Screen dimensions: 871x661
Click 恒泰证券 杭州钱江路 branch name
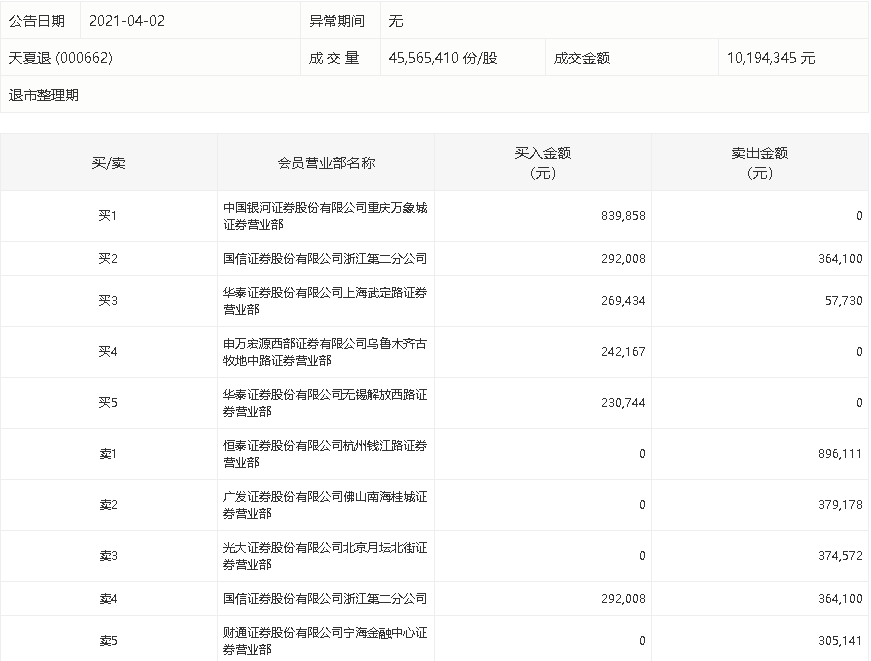[x=325, y=454]
